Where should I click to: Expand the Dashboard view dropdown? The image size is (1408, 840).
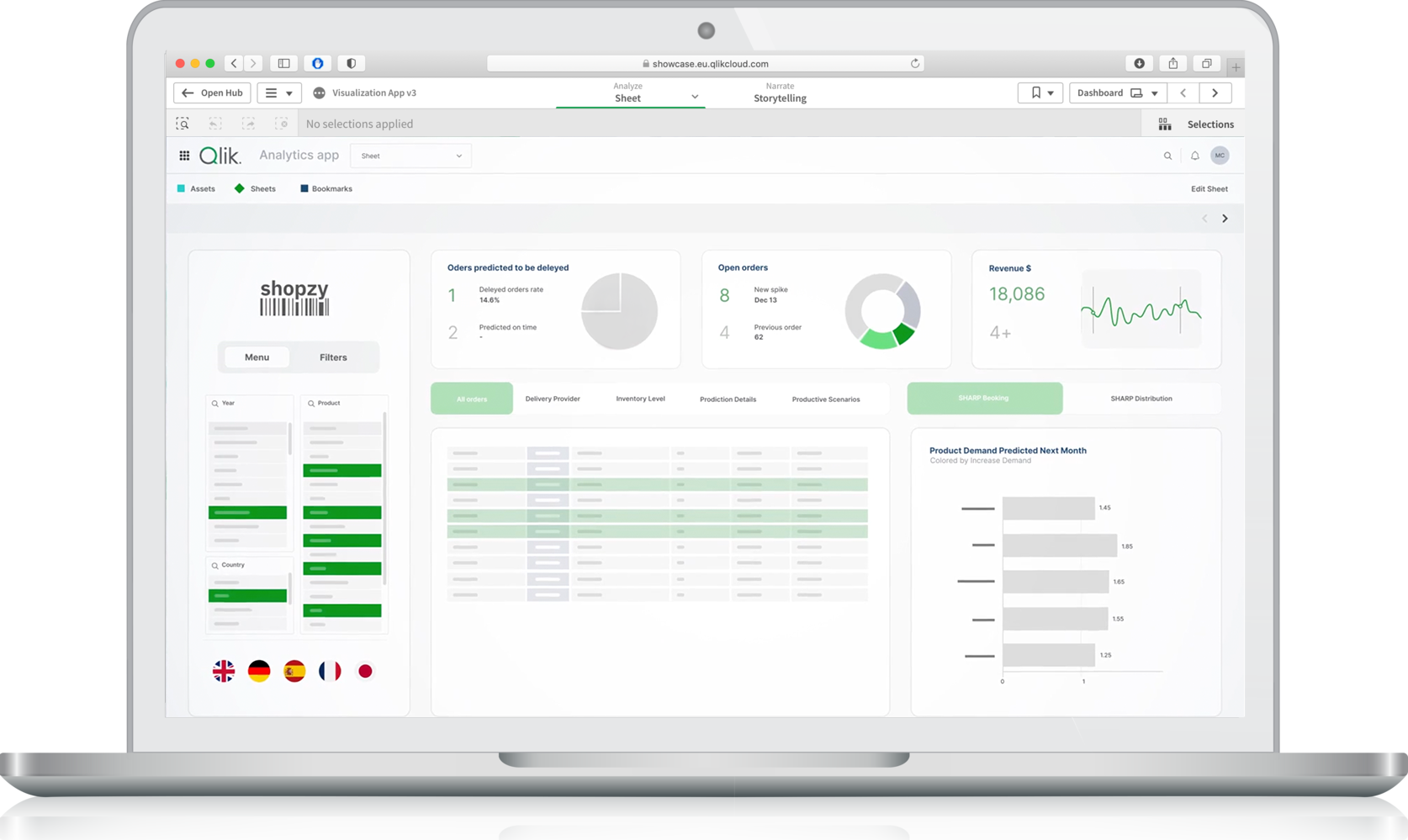(1155, 92)
